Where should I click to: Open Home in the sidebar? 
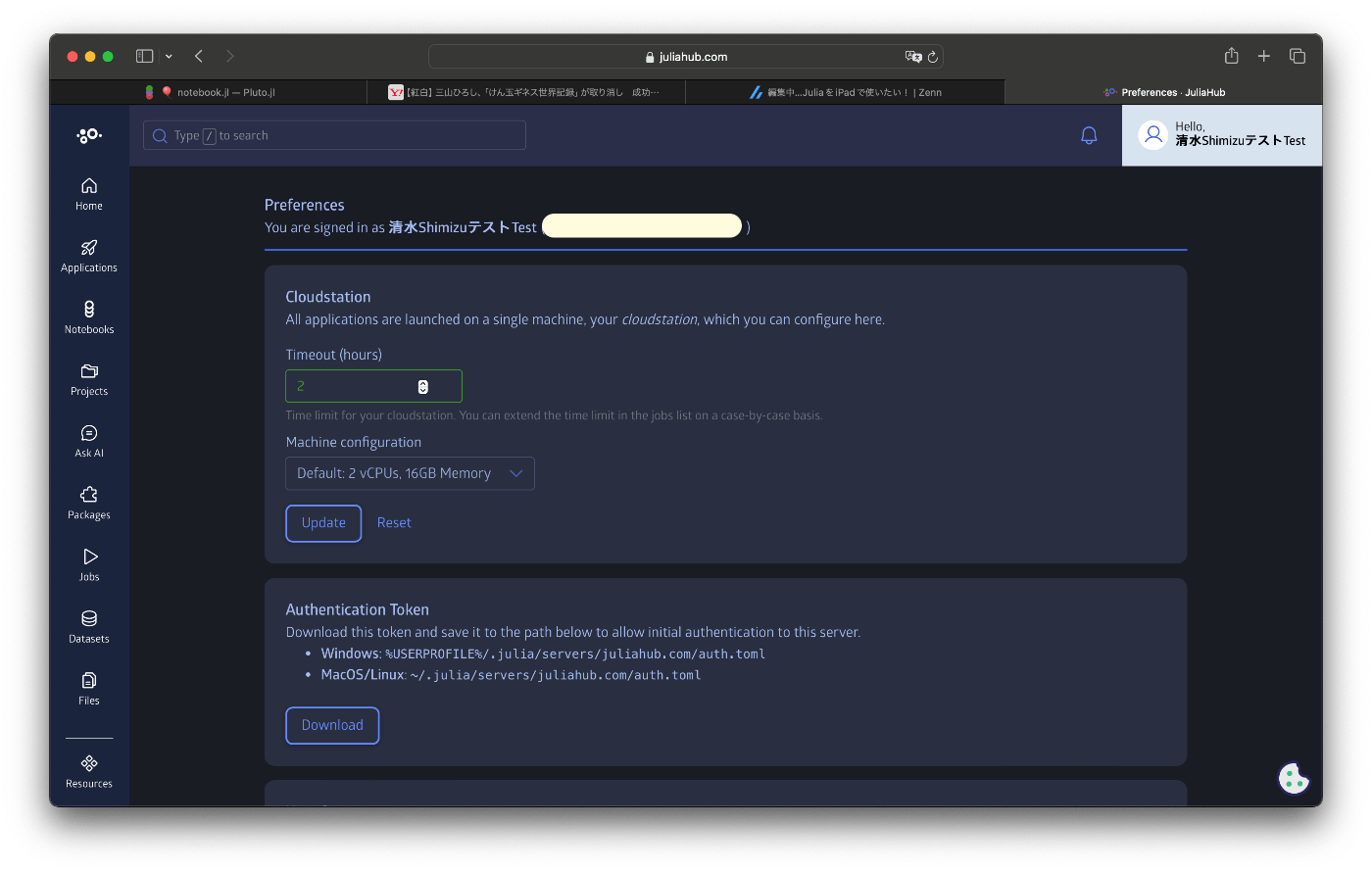click(89, 194)
